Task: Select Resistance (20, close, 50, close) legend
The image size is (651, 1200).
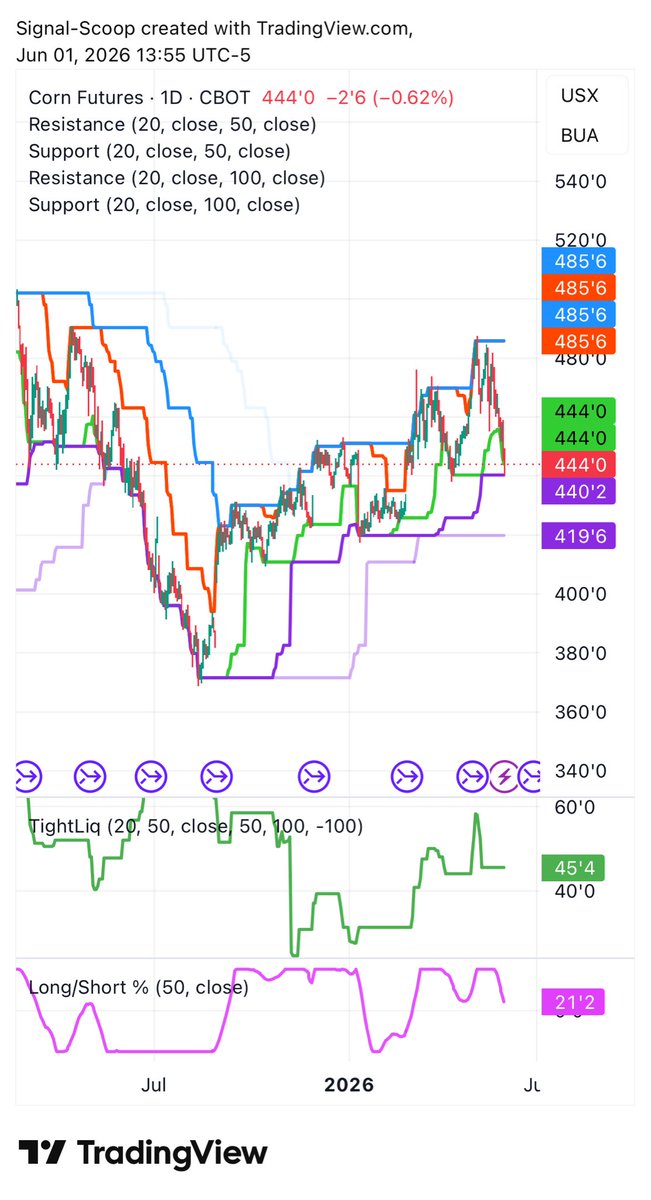Action: (172, 125)
